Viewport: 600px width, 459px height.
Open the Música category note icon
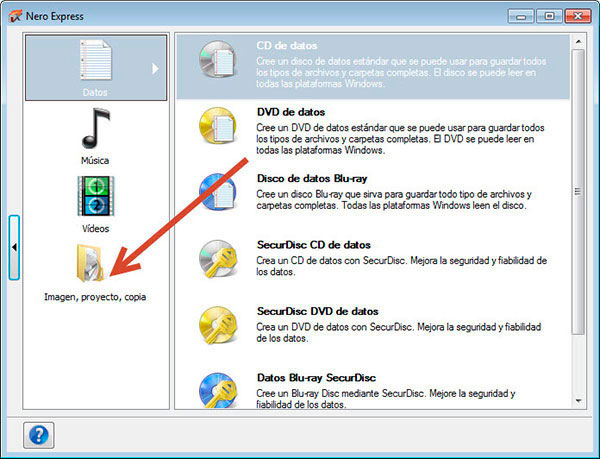[96, 128]
